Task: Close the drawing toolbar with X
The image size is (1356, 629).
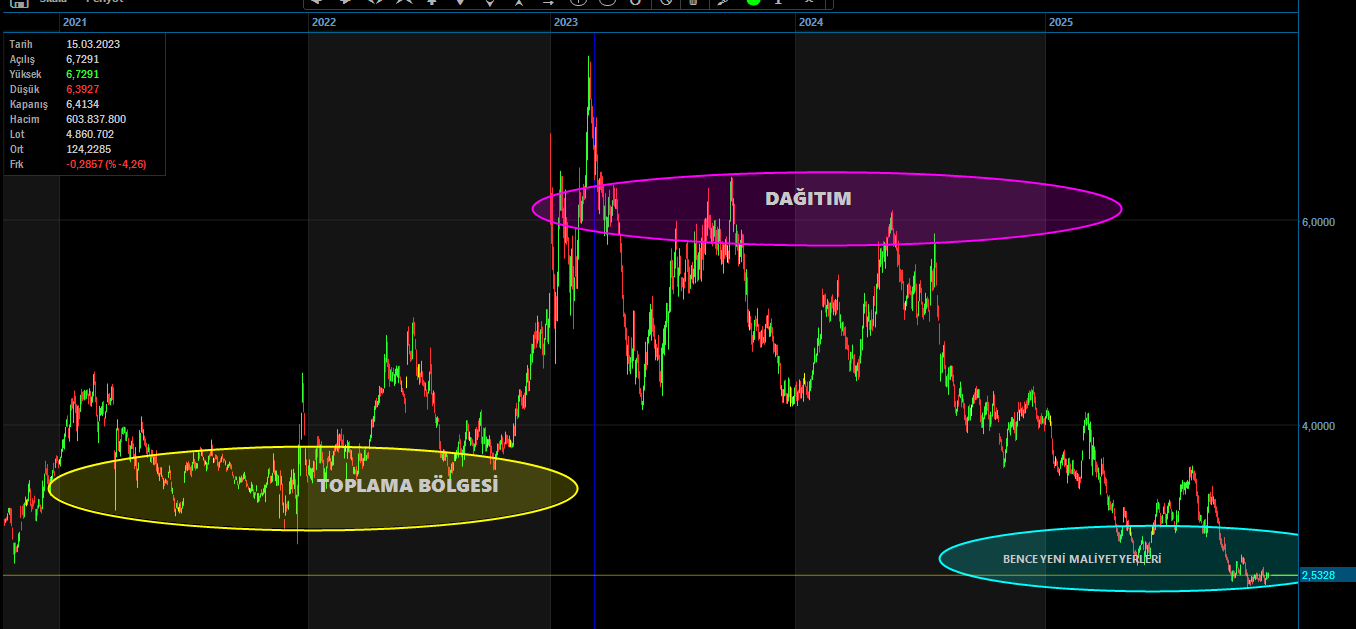Action: (808, 3)
